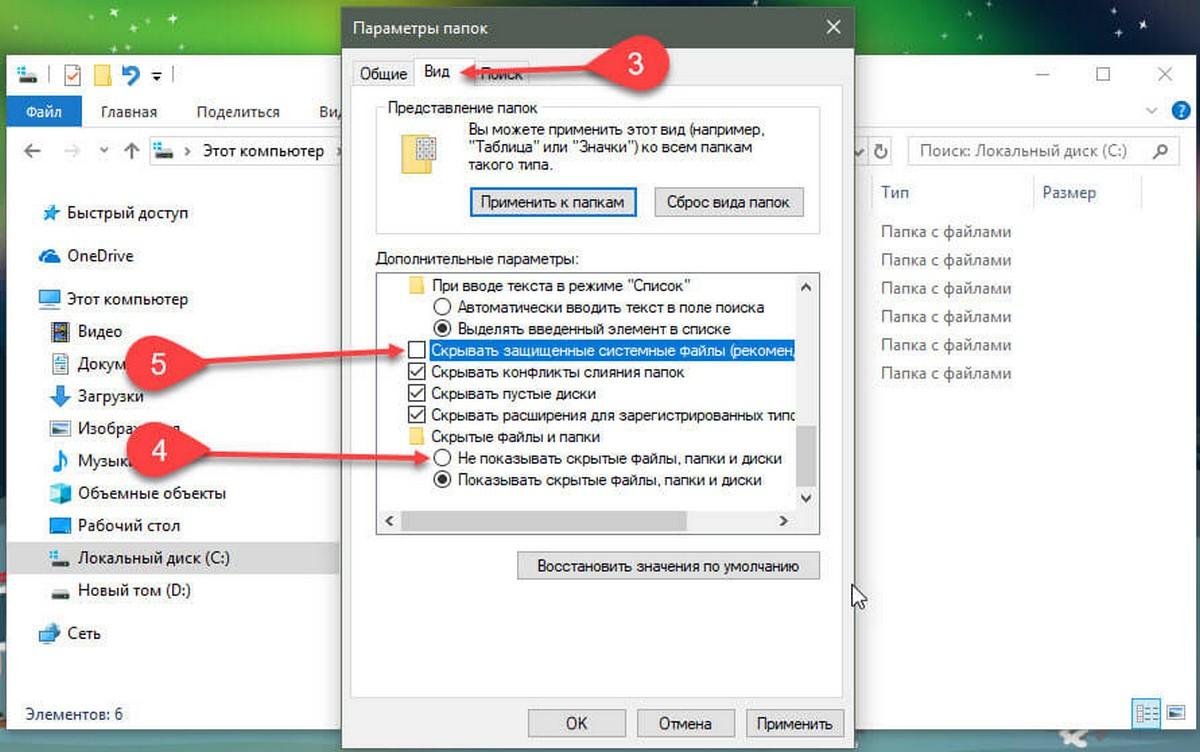Collapse the ribbon with the chevron
This screenshot has height=752, width=1200.
pos(1153,112)
